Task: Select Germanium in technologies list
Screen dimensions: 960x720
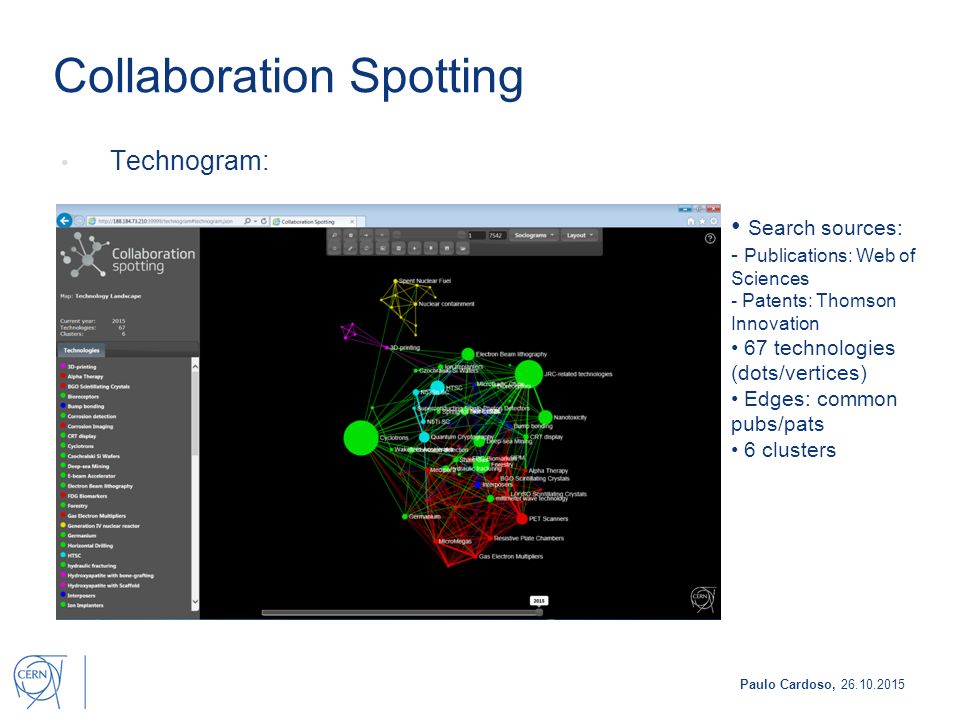Action: coord(78,536)
